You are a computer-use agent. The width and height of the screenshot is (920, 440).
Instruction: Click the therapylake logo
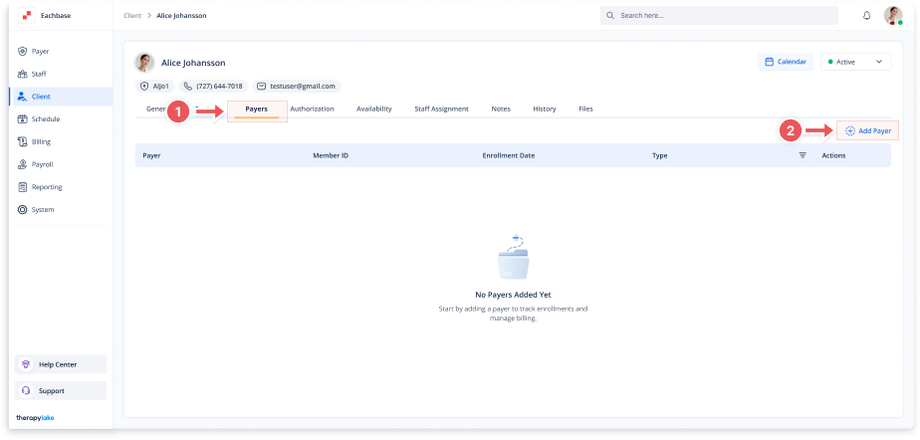tap(35, 418)
